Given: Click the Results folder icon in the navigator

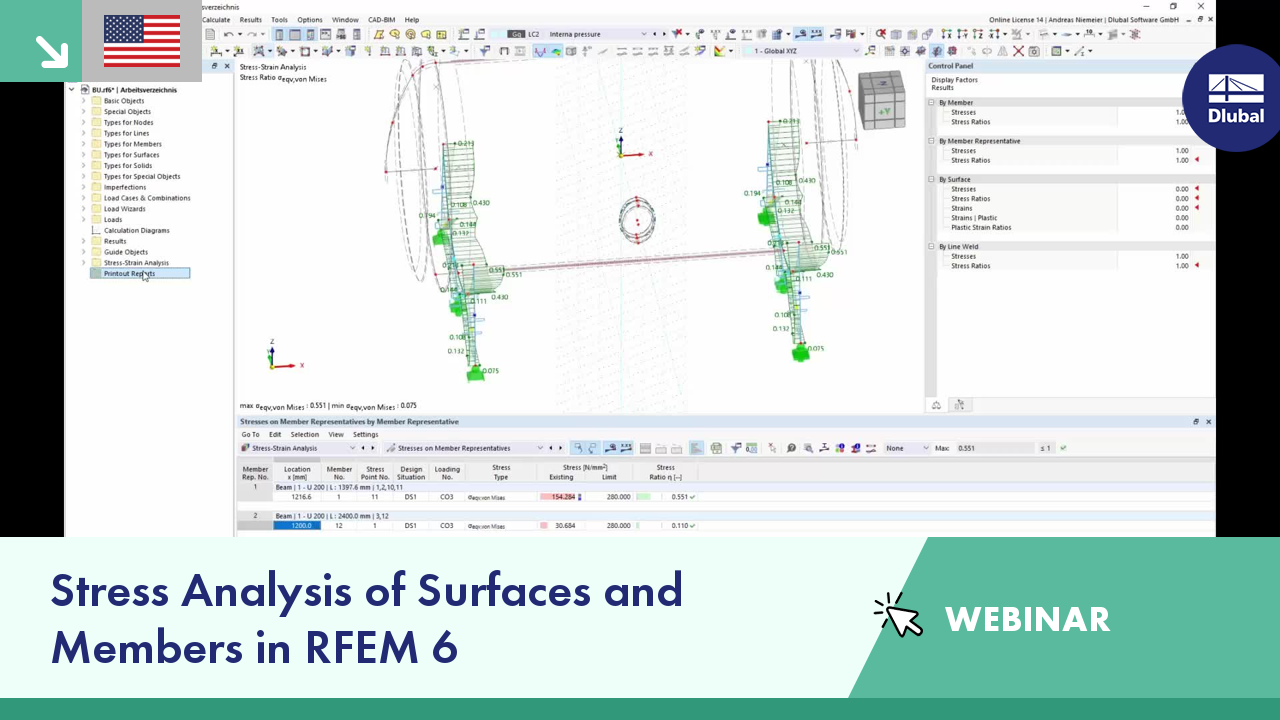Looking at the screenshot, I should coord(96,241).
